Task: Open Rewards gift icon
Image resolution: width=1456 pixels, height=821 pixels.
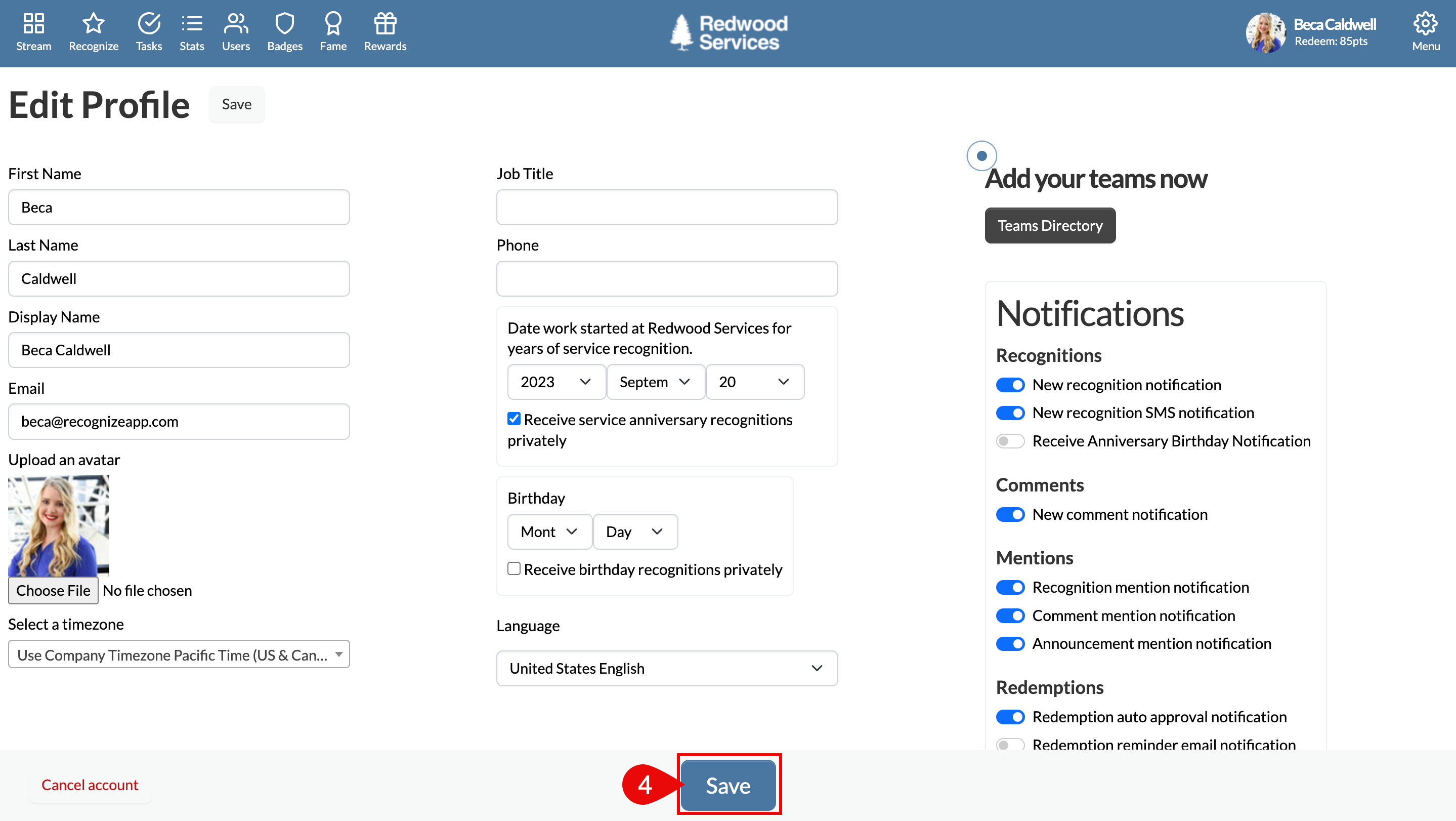Action: (x=385, y=23)
